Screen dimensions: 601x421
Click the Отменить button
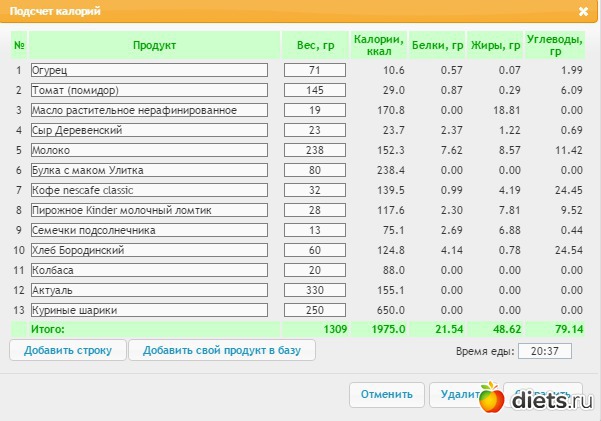[x=387, y=394]
